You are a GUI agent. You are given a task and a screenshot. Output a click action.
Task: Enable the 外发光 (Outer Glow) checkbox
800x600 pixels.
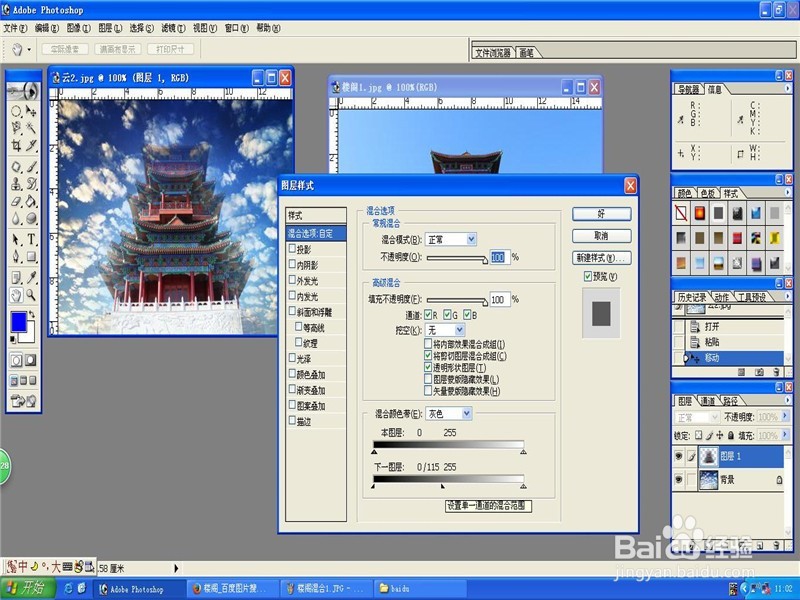click(x=292, y=280)
